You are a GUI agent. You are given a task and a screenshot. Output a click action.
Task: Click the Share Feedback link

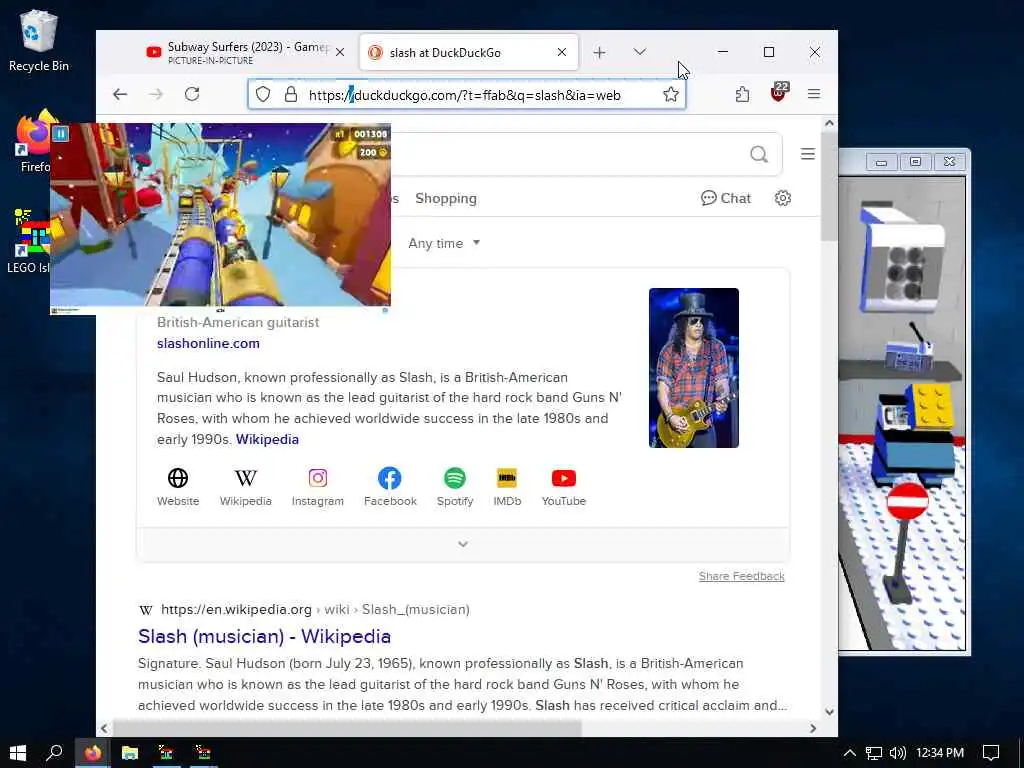741,576
